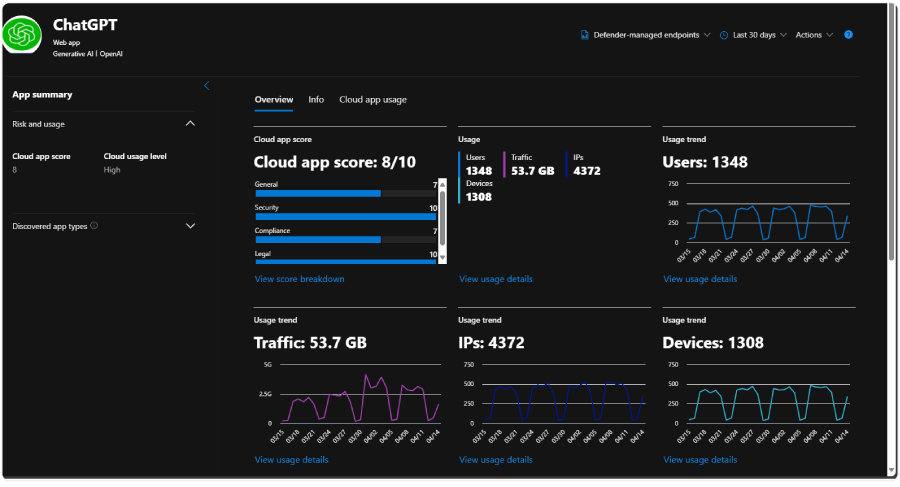
Task: Open the Last 30 days time range dropdown
Action: pos(753,35)
